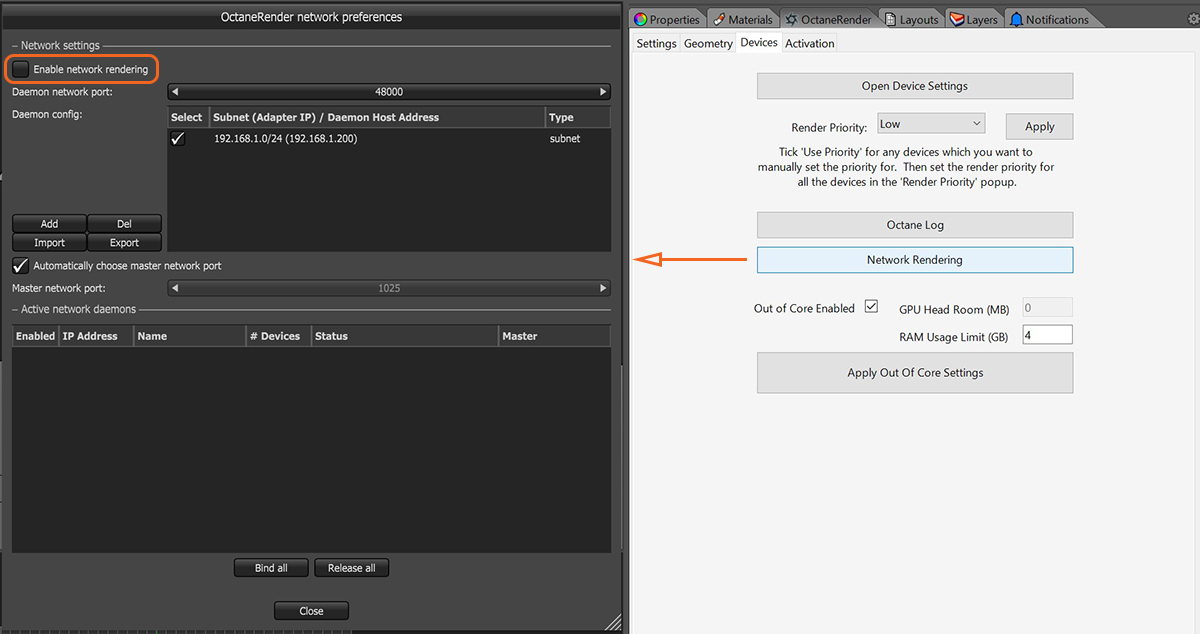This screenshot has height=634, width=1200.
Task: Click the OctaneRender gear icon on tab
Action: click(x=792, y=19)
